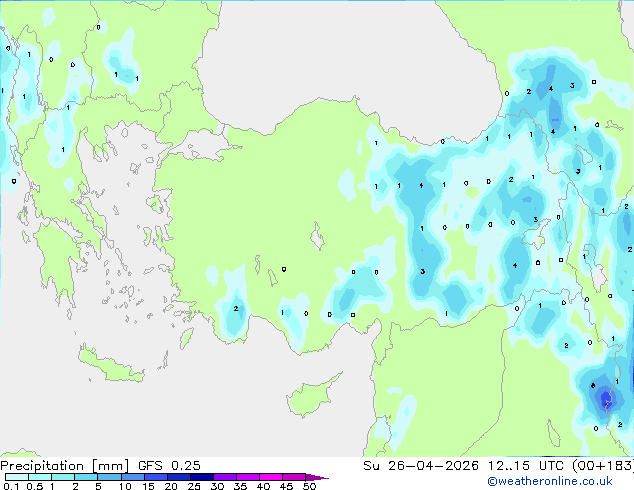Click the "Su 26-04-2026" forecast date
Image resolution: width=634 pixels, height=490 pixels.
pyautogui.click(x=421, y=466)
